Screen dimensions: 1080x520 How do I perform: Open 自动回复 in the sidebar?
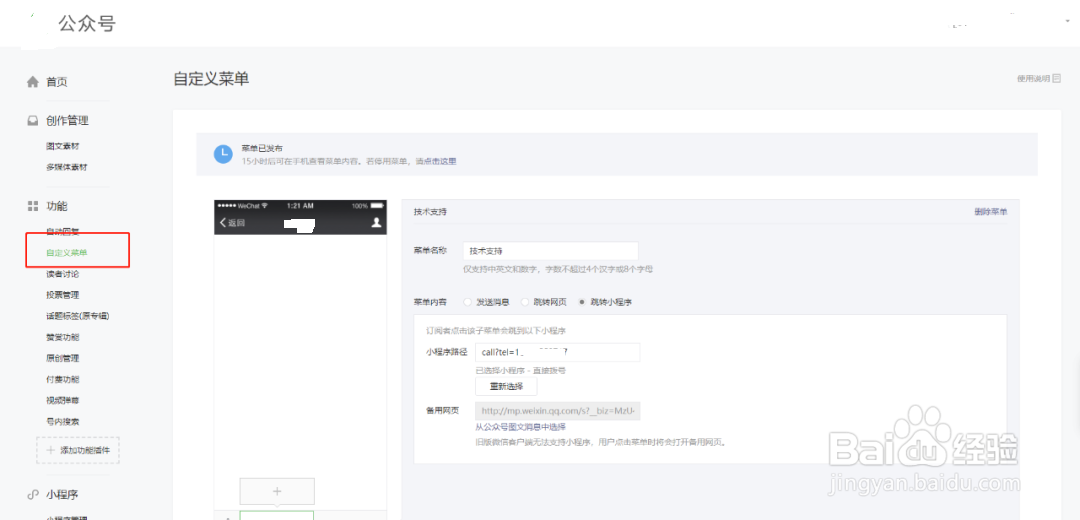point(62,231)
